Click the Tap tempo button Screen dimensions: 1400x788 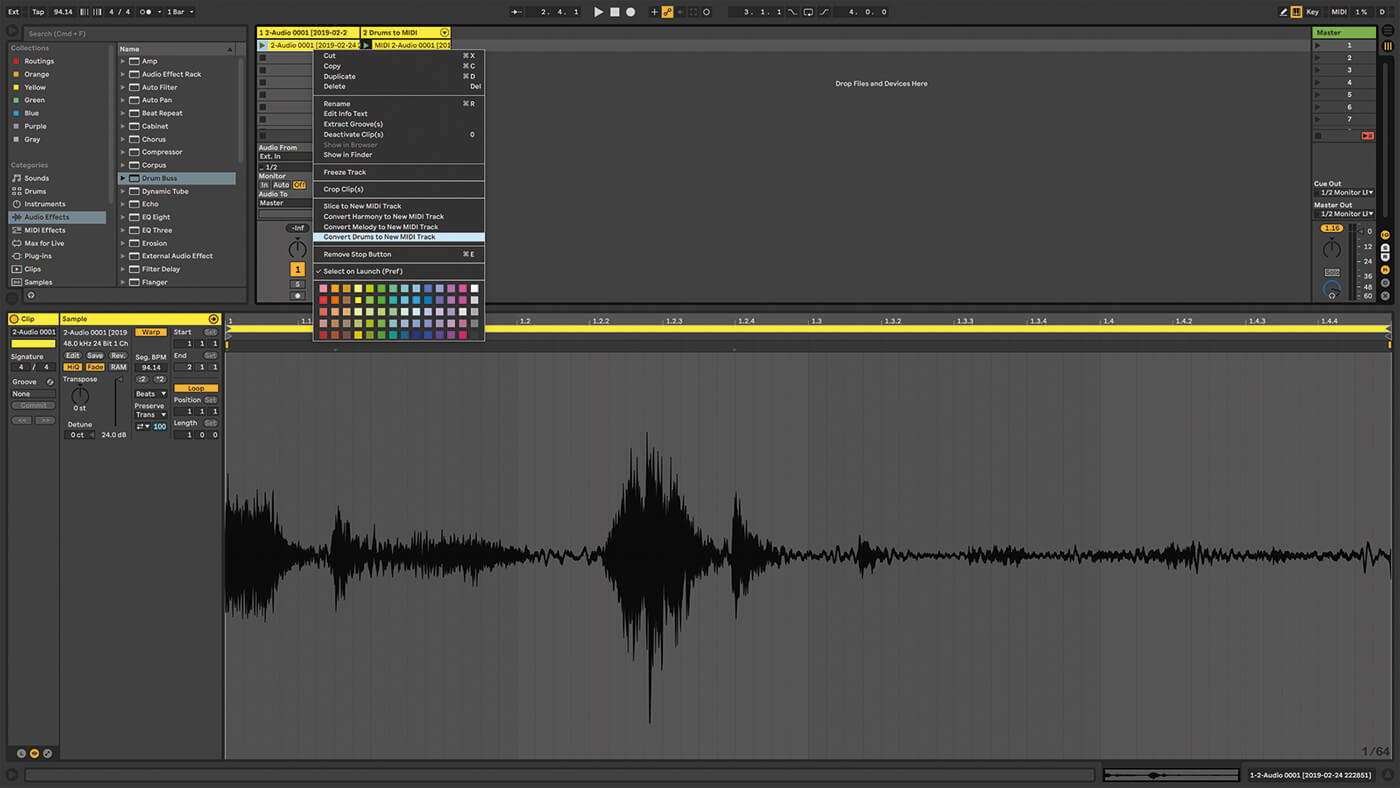38,12
